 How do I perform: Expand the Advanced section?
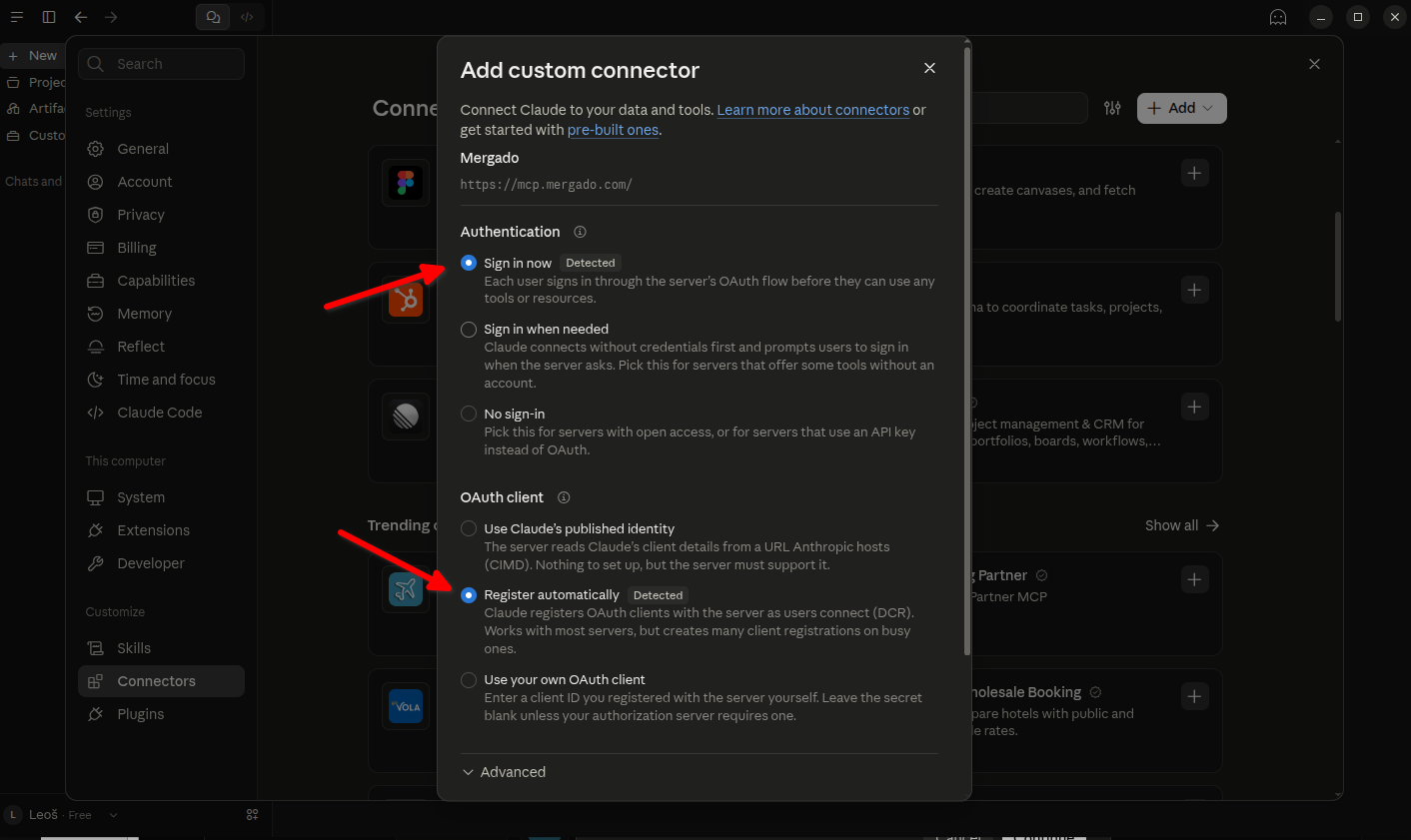pos(504,772)
